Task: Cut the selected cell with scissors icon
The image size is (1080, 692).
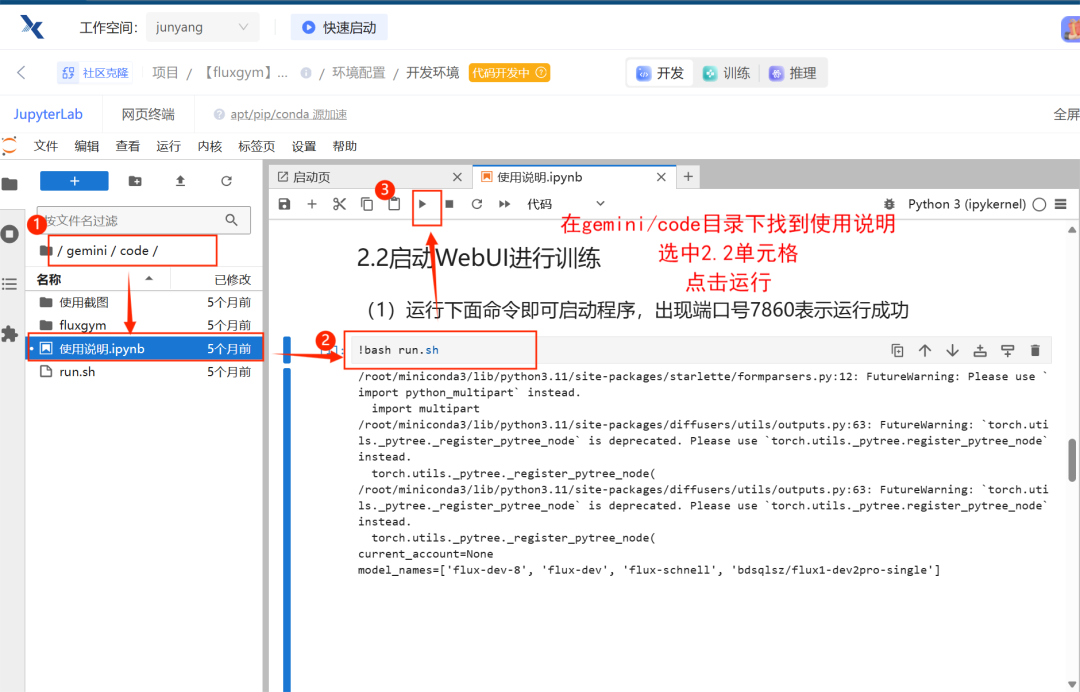Action: 340,204
